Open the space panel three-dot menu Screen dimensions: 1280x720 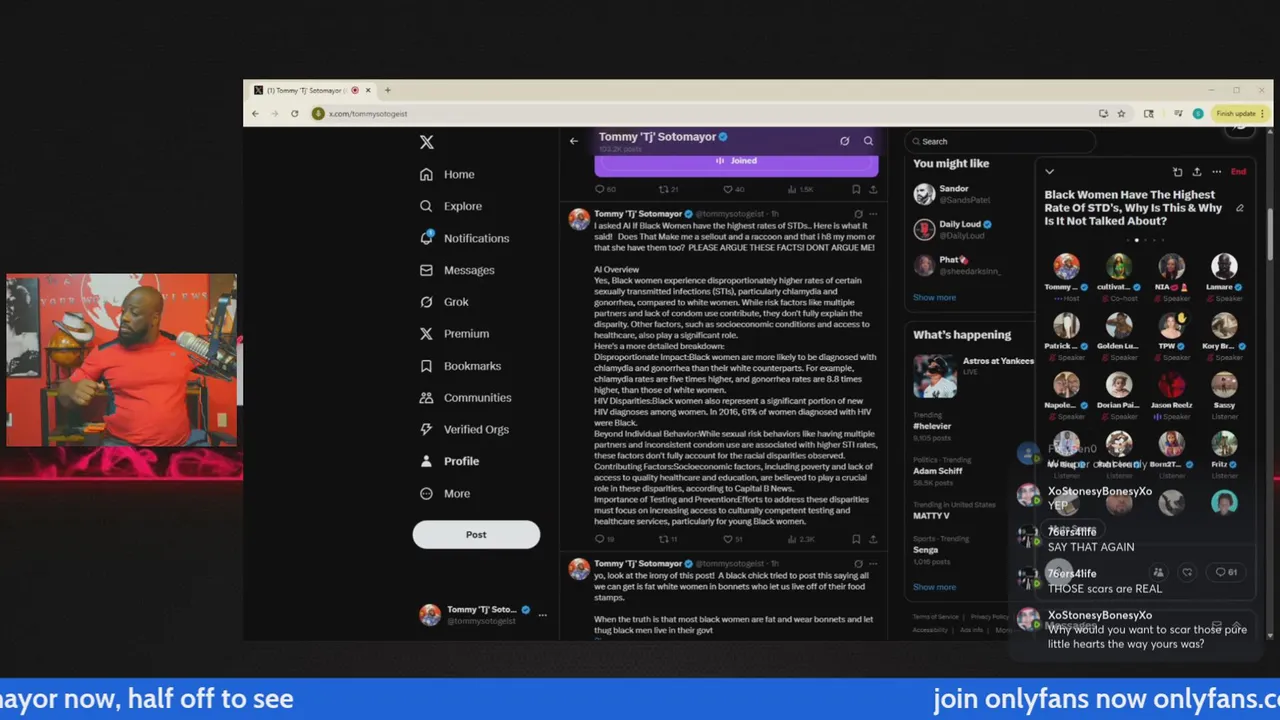(x=1216, y=172)
